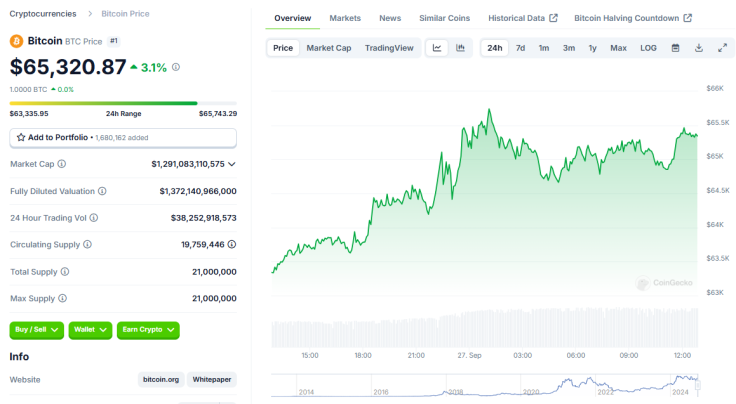
Task: Open Bitcoin Halving Countdown external link icon
Action: (688, 18)
